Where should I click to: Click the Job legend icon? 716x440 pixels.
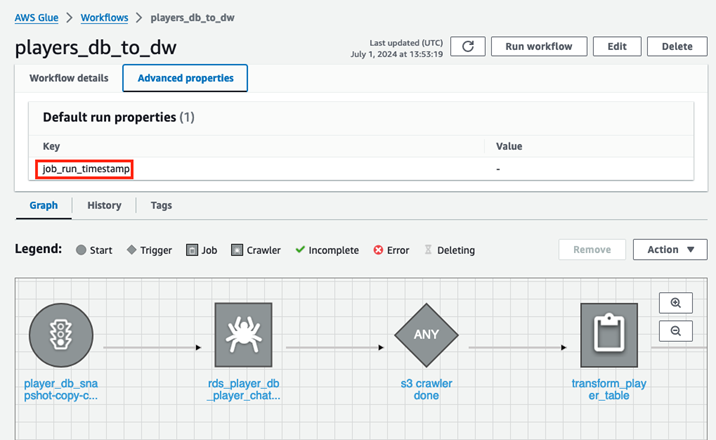tap(192, 250)
